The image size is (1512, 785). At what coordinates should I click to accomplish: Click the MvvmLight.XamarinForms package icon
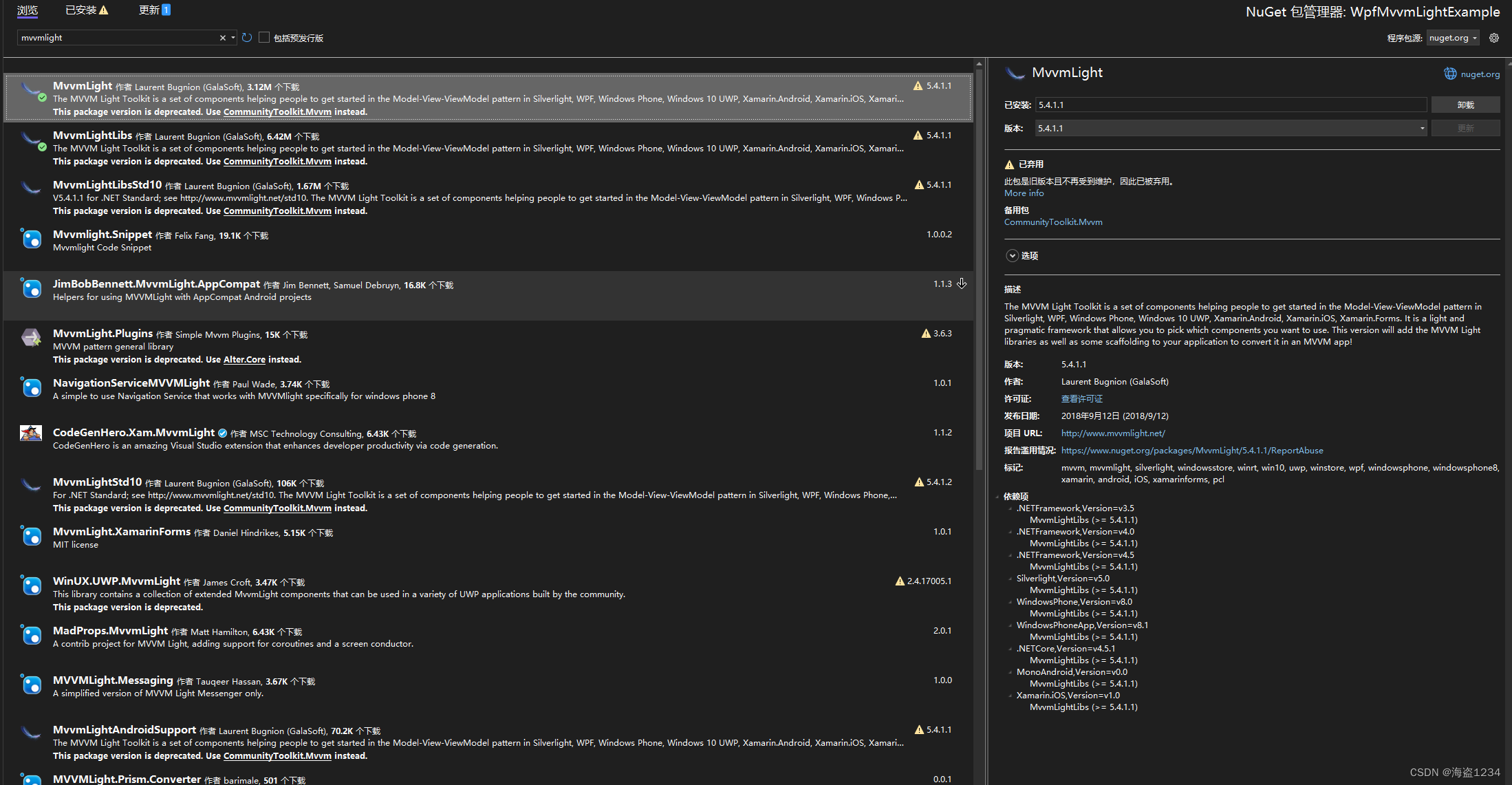(32, 535)
